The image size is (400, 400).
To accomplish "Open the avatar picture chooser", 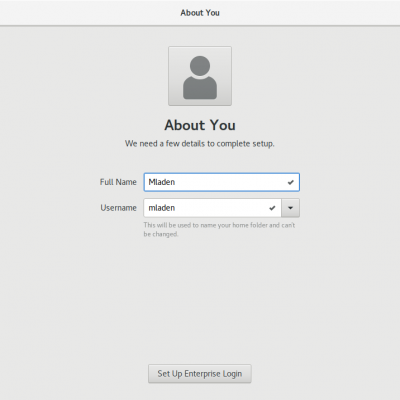I will tap(200, 76).
